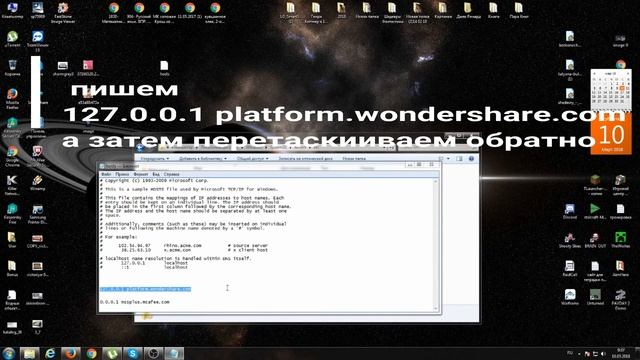Open the Правка menu in Notepad
The width and height of the screenshot is (640, 360).
point(122,174)
